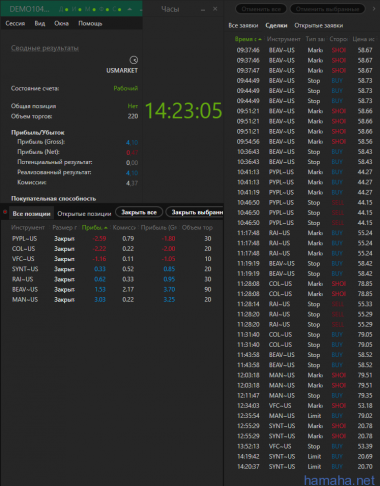
Task: Click the red dot beside Все позиции
Action: pos(5,212)
